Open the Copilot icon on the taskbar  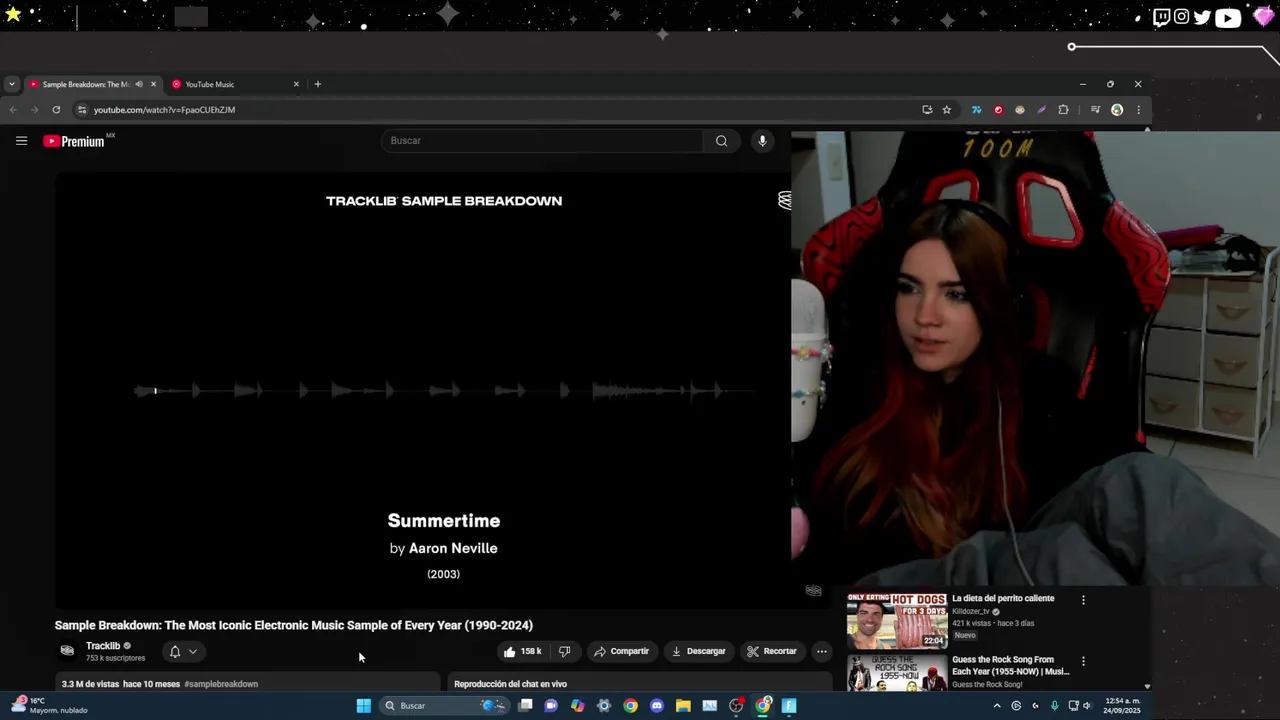577,706
